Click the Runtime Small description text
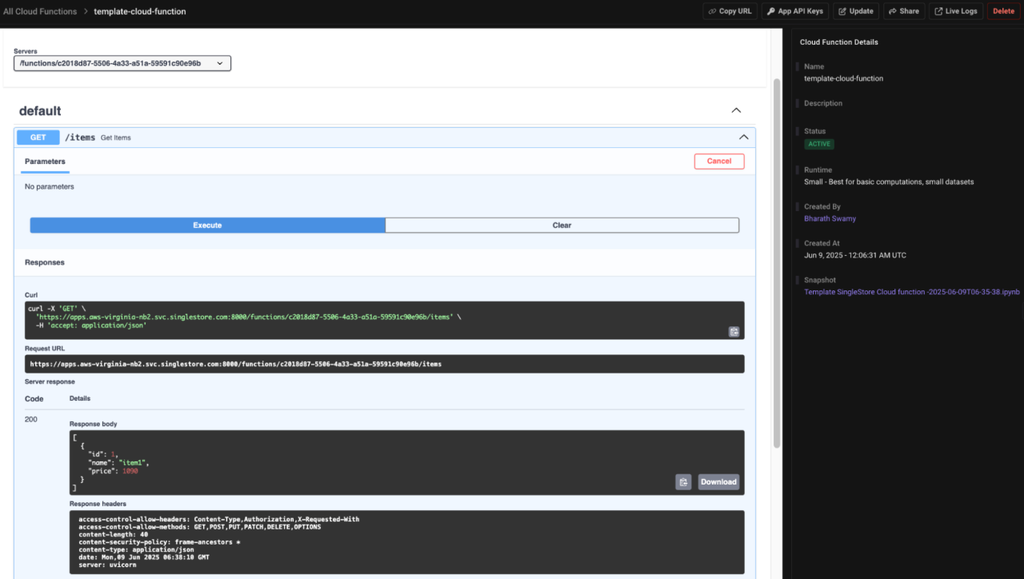This screenshot has height=579, width=1024. pyautogui.click(x=889, y=182)
